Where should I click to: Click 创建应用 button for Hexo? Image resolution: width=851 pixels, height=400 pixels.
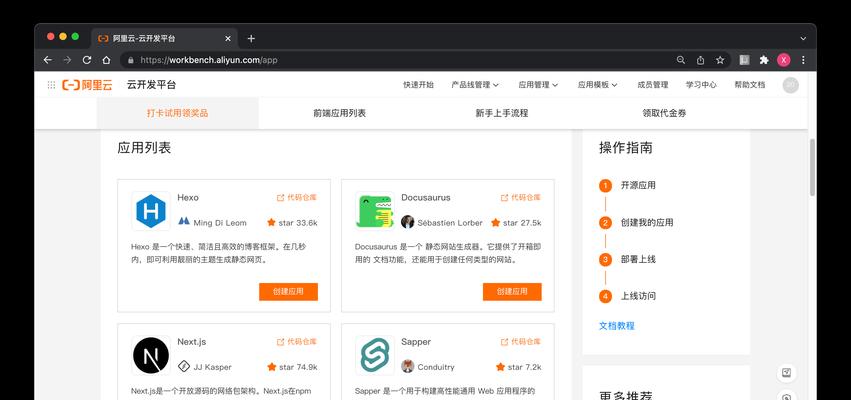pos(288,291)
